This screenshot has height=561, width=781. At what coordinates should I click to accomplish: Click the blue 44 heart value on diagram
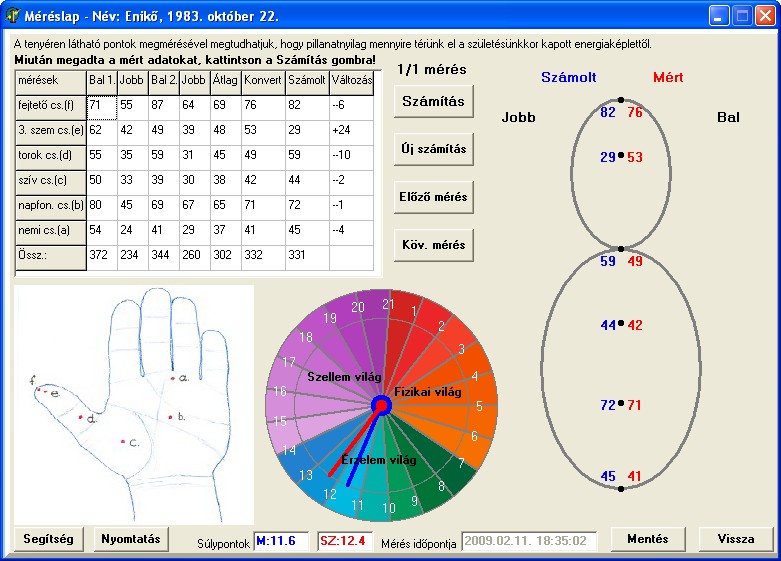point(608,325)
